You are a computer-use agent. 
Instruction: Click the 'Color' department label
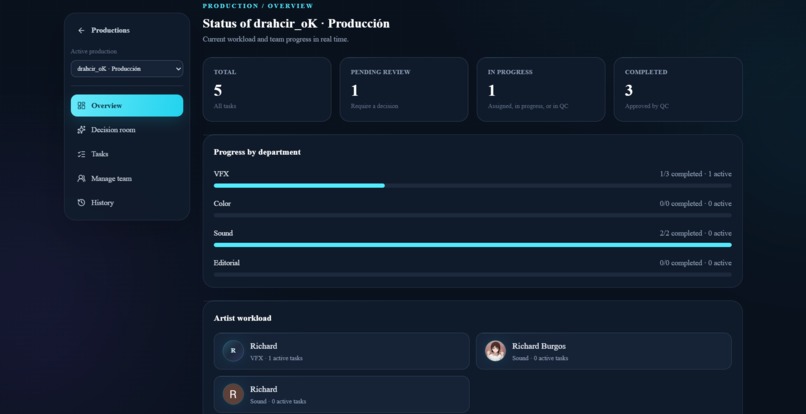pos(222,204)
